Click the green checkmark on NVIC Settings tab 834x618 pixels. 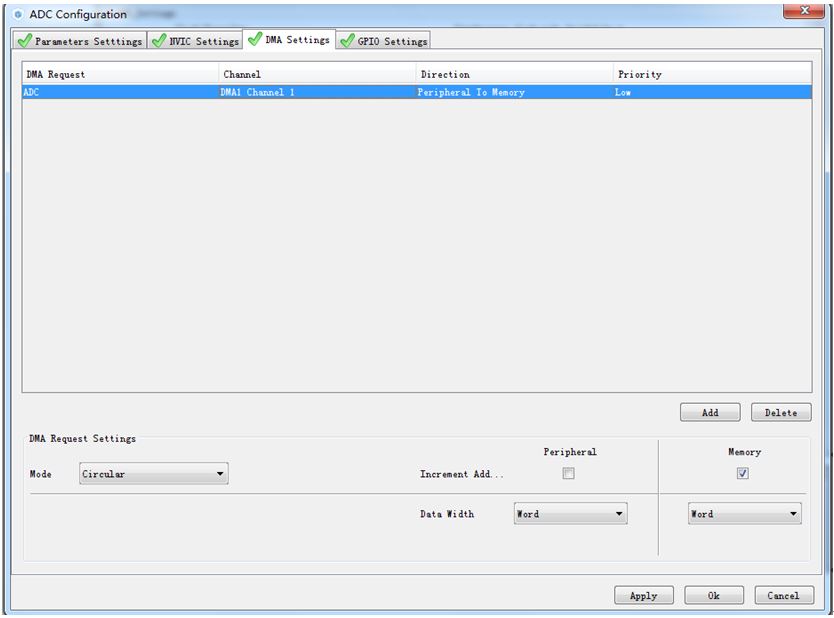click(158, 41)
